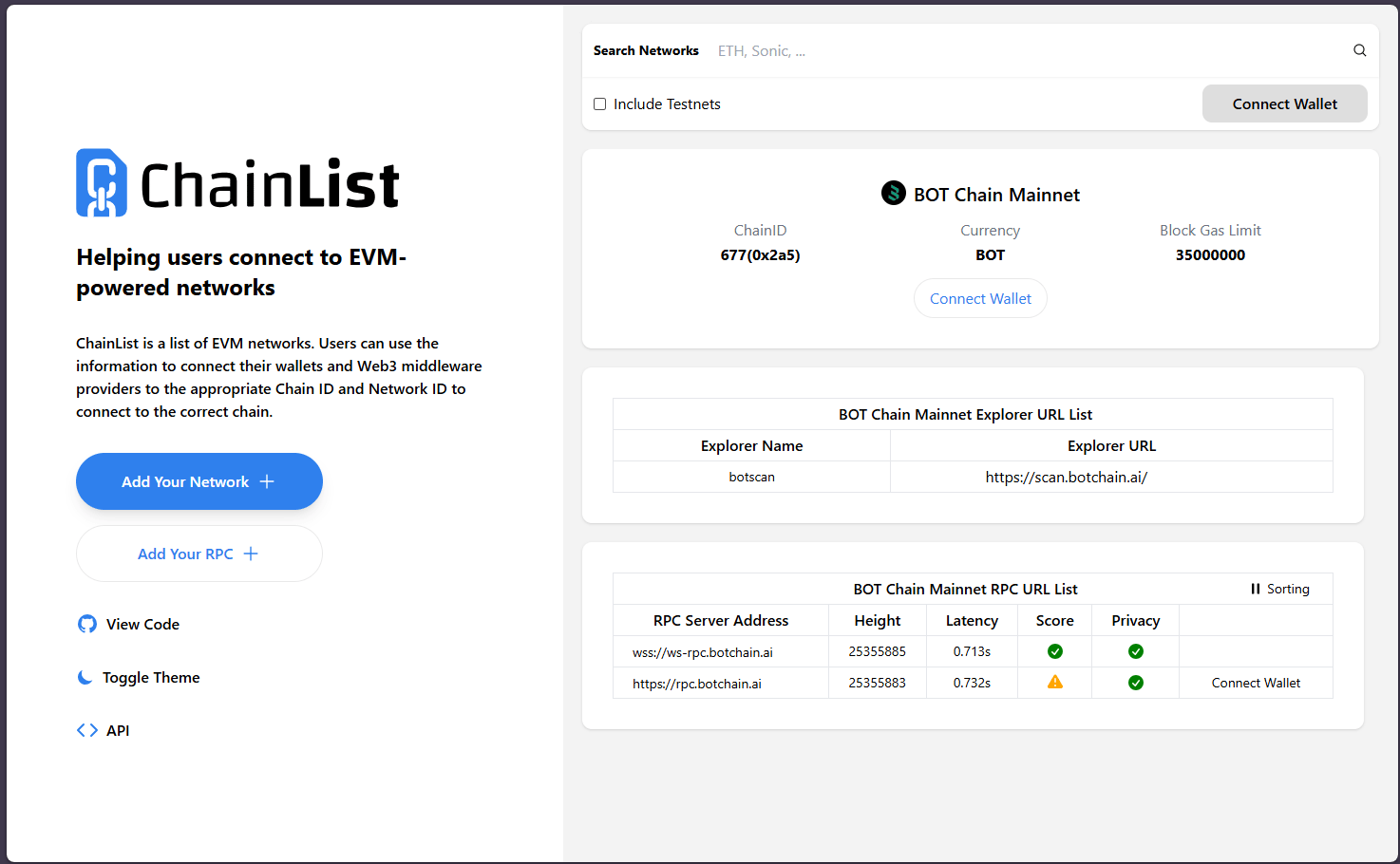Click Connect Wallet under BOT Chain Mainnet

click(x=980, y=298)
